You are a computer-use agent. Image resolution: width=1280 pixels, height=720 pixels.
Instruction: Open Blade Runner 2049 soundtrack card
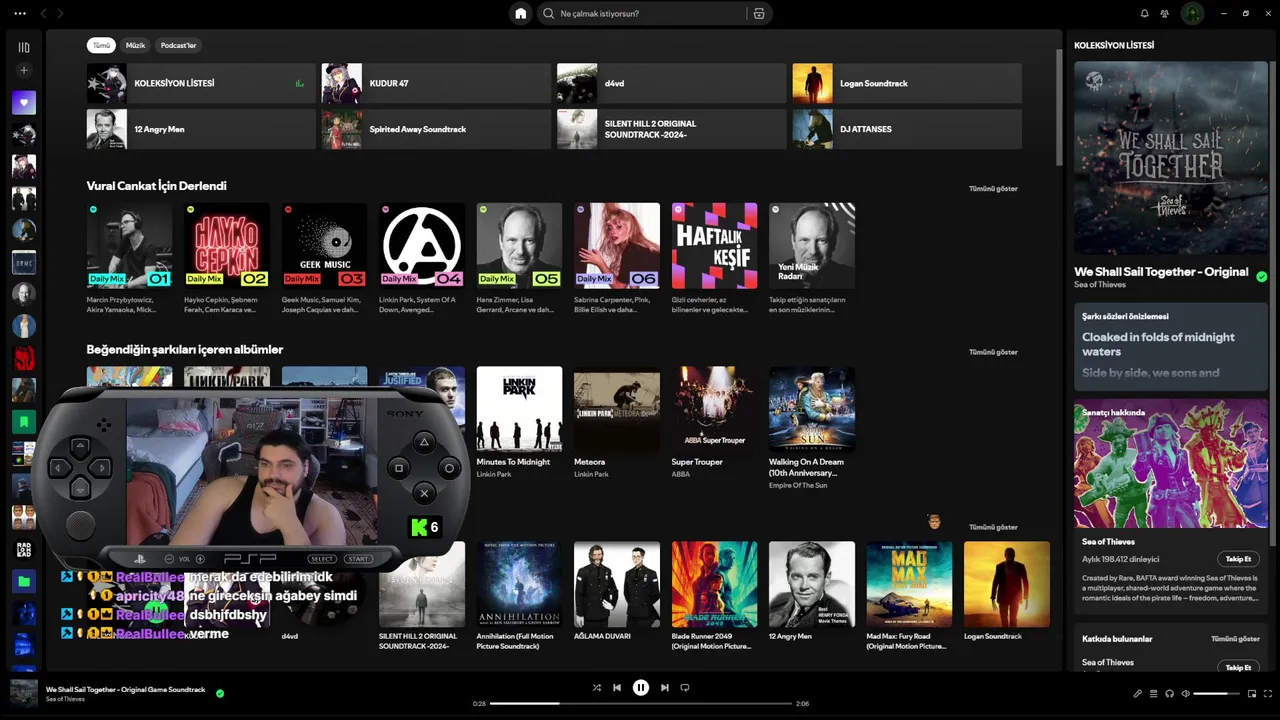(x=714, y=597)
